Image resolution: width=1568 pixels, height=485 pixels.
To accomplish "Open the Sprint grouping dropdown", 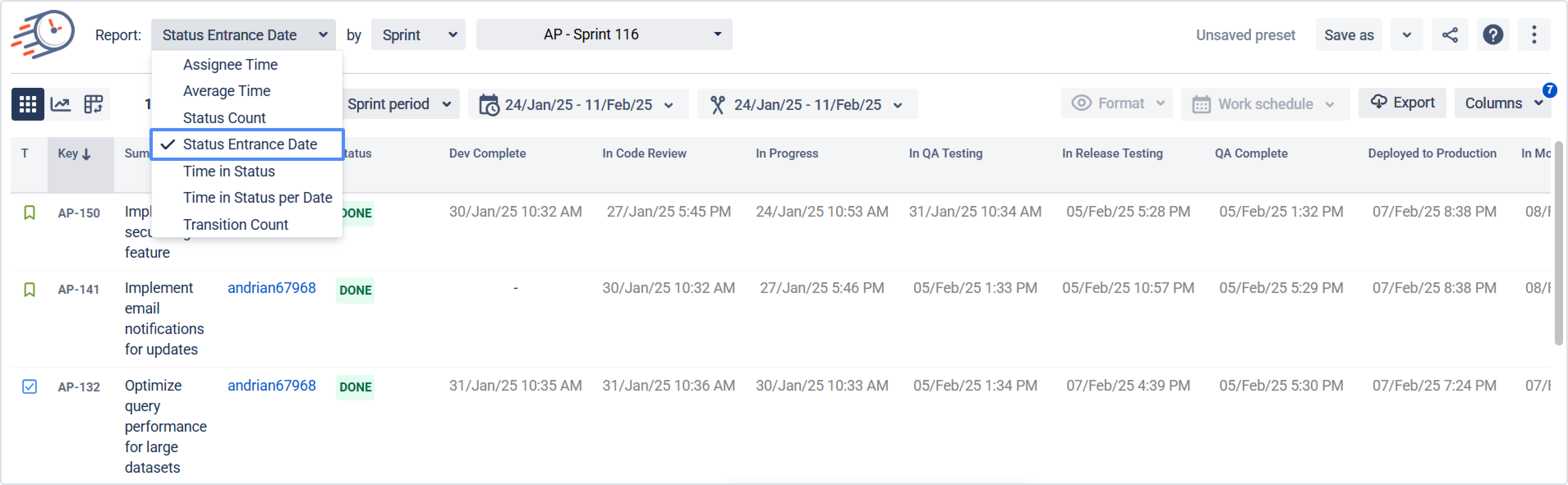I will 418,35.
